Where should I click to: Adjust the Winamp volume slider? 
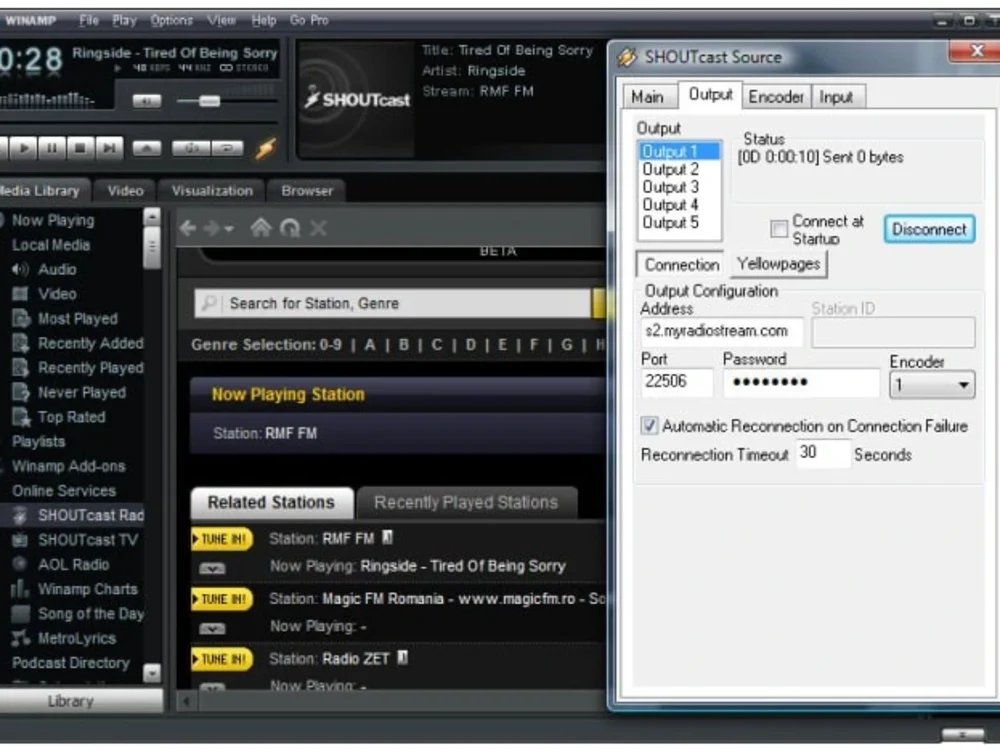click(x=209, y=101)
